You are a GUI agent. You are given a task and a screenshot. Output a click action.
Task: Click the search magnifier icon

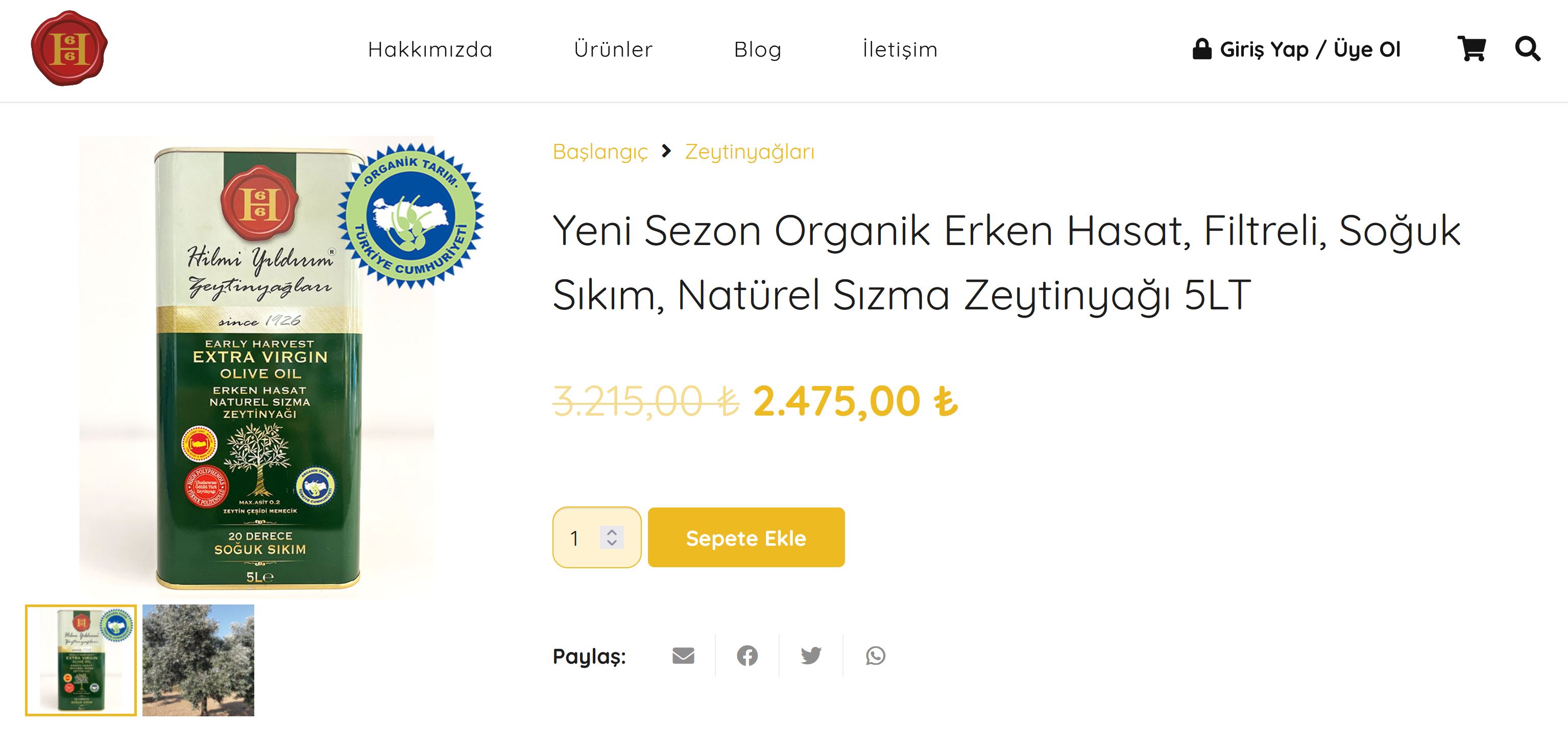coord(1527,49)
